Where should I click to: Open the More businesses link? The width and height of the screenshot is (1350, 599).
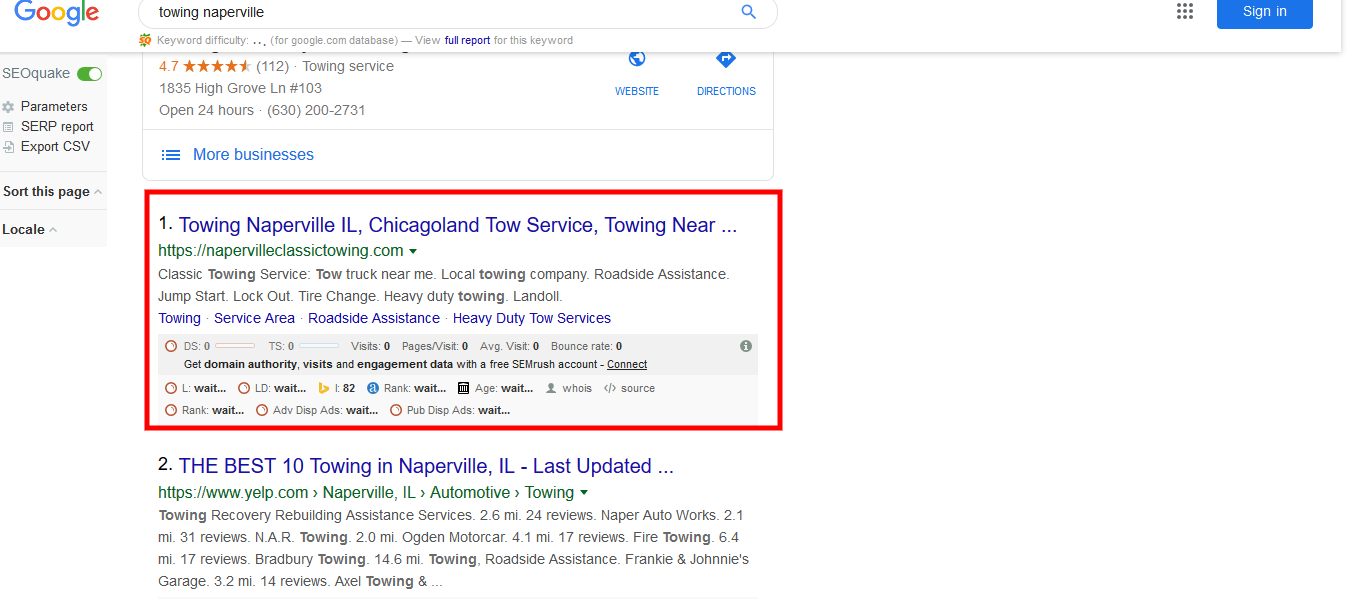pyautogui.click(x=253, y=155)
